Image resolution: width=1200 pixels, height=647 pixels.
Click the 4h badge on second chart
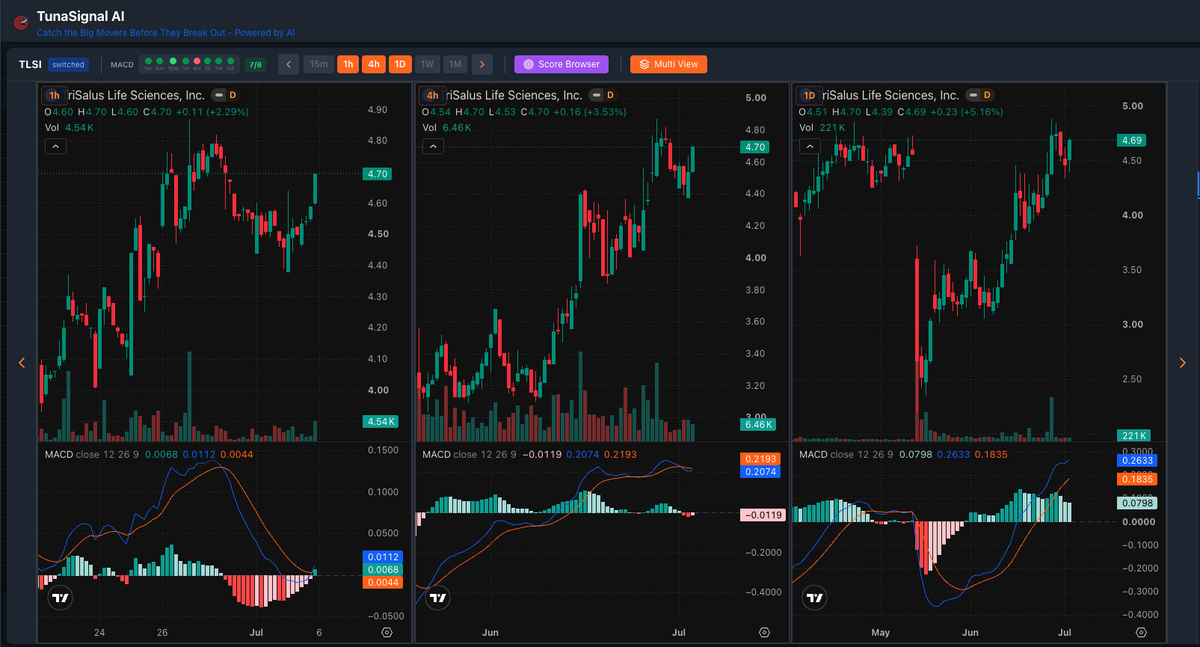[433, 95]
